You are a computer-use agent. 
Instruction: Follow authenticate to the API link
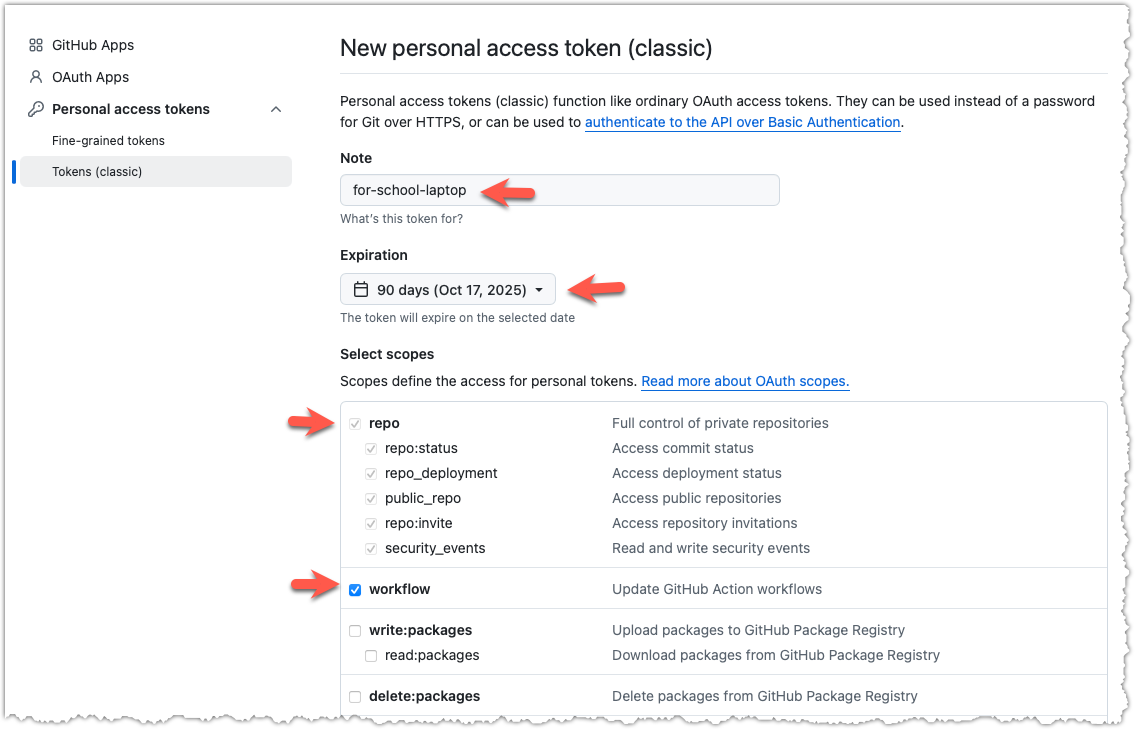coord(743,122)
